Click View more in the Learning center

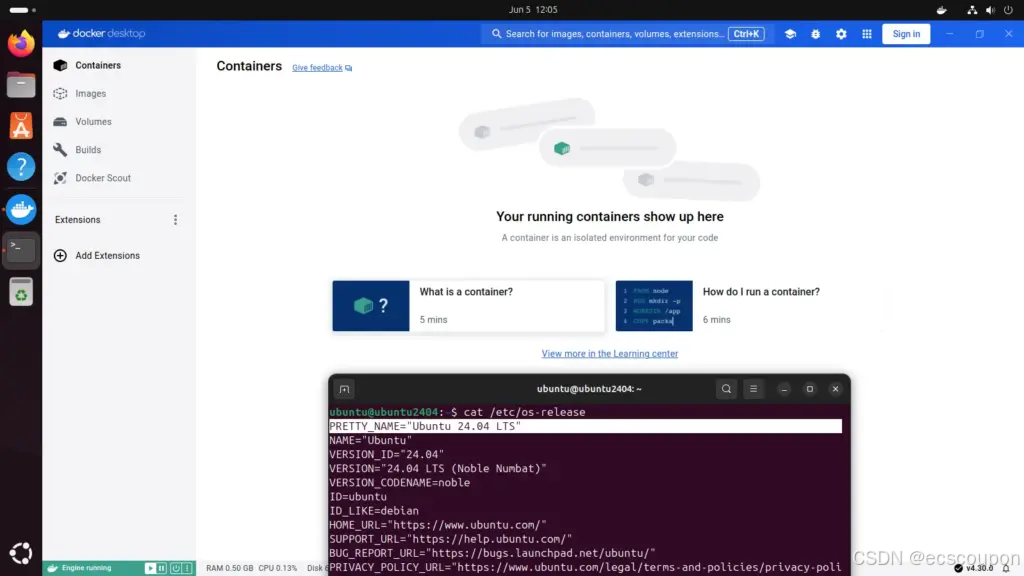609,353
